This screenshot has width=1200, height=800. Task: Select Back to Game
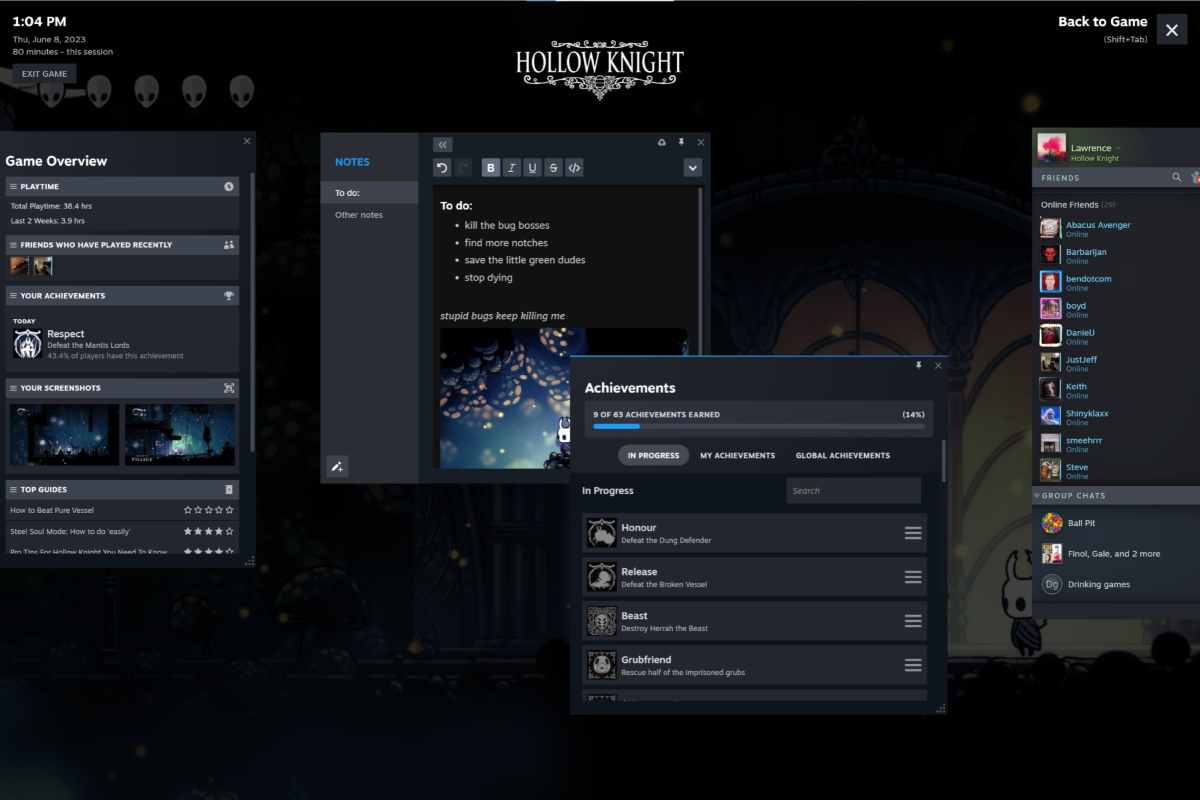click(1102, 21)
